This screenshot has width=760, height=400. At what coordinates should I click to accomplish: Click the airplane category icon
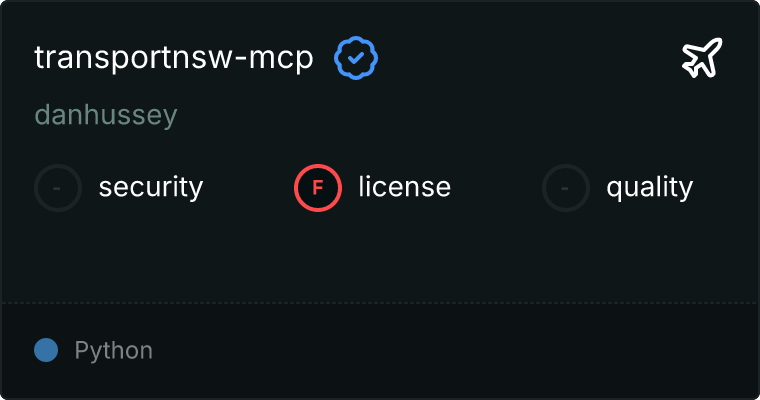[702, 58]
